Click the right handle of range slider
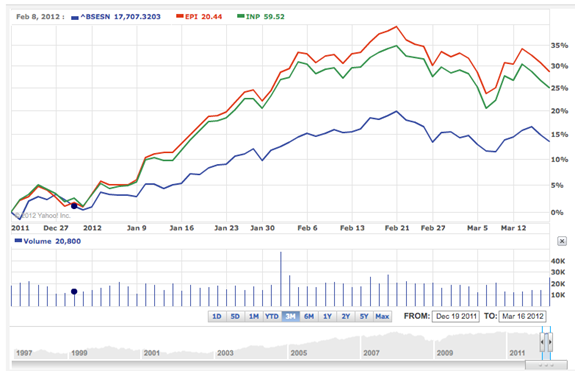Image resolution: width=575 pixels, height=371 pixels. pos(550,342)
